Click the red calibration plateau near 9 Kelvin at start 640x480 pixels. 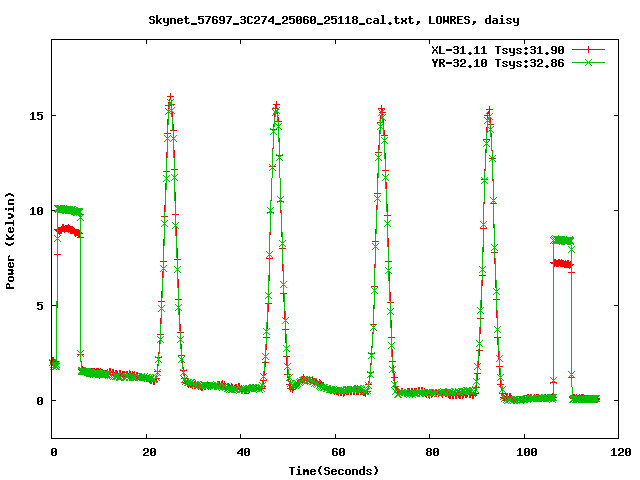69,231
